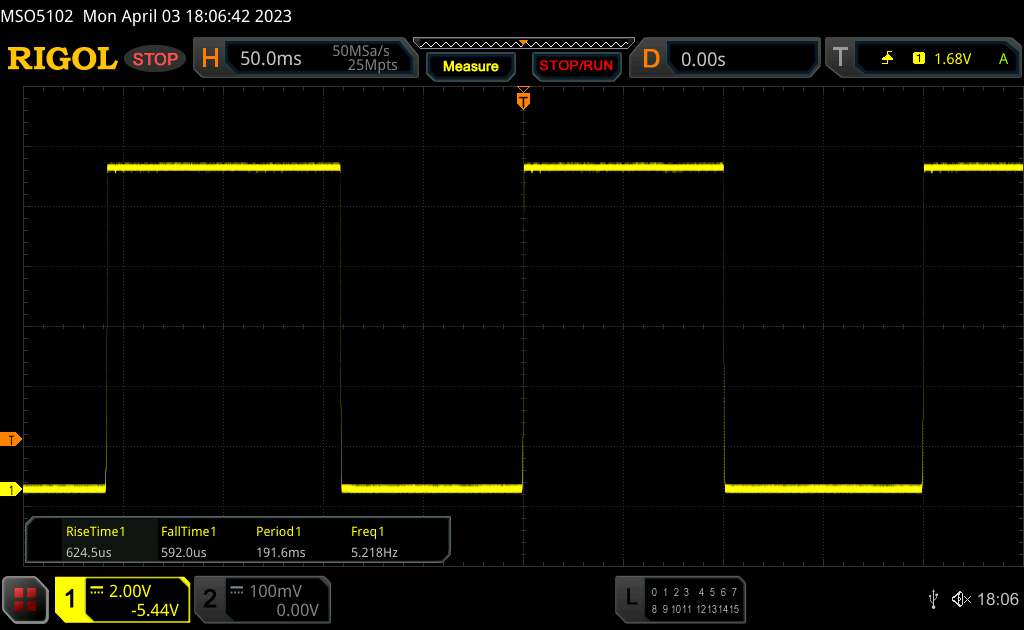Click the rising edge trigger icon
Screen dimensions: 1024x630
(887, 59)
